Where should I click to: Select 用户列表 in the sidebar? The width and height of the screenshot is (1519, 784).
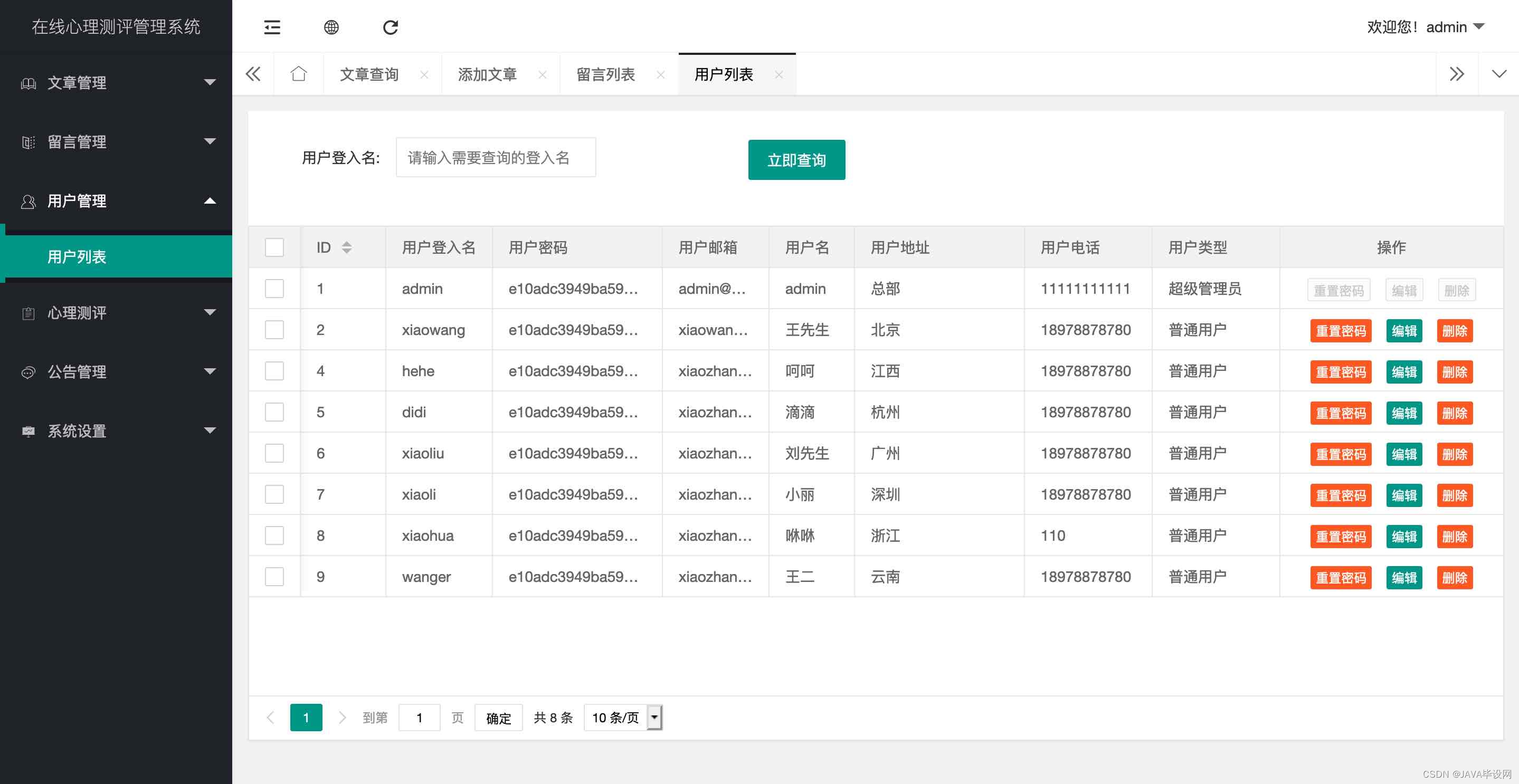(77, 257)
